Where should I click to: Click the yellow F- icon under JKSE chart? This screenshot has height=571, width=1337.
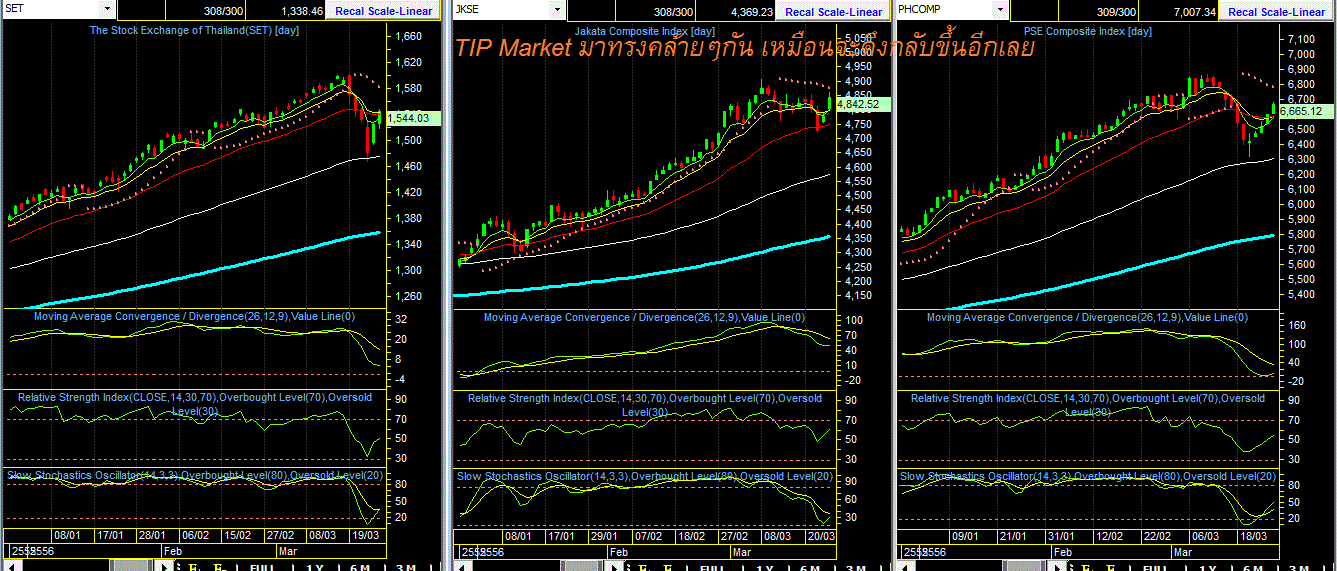[669, 566]
